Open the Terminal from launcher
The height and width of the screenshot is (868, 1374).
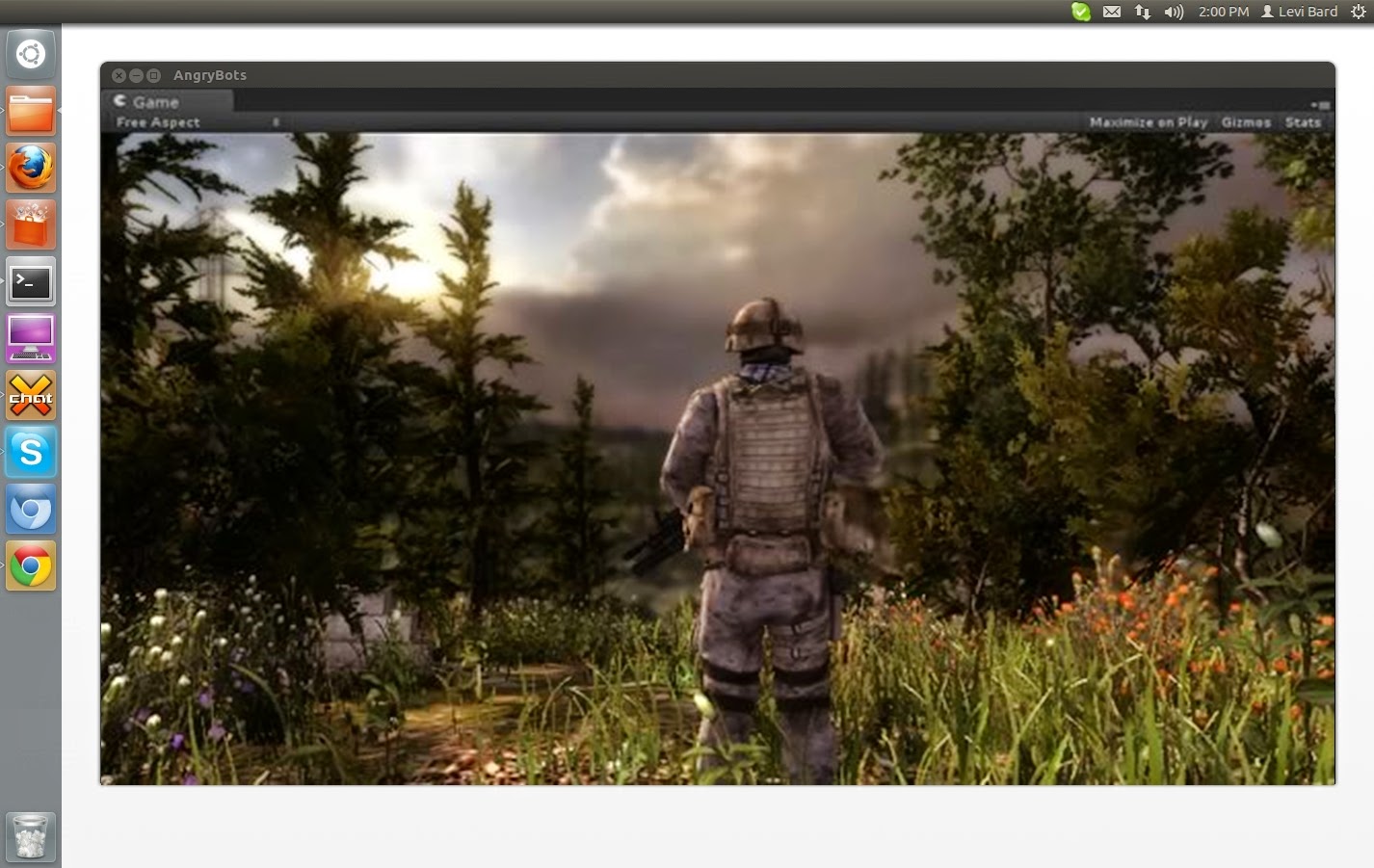point(31,282)
